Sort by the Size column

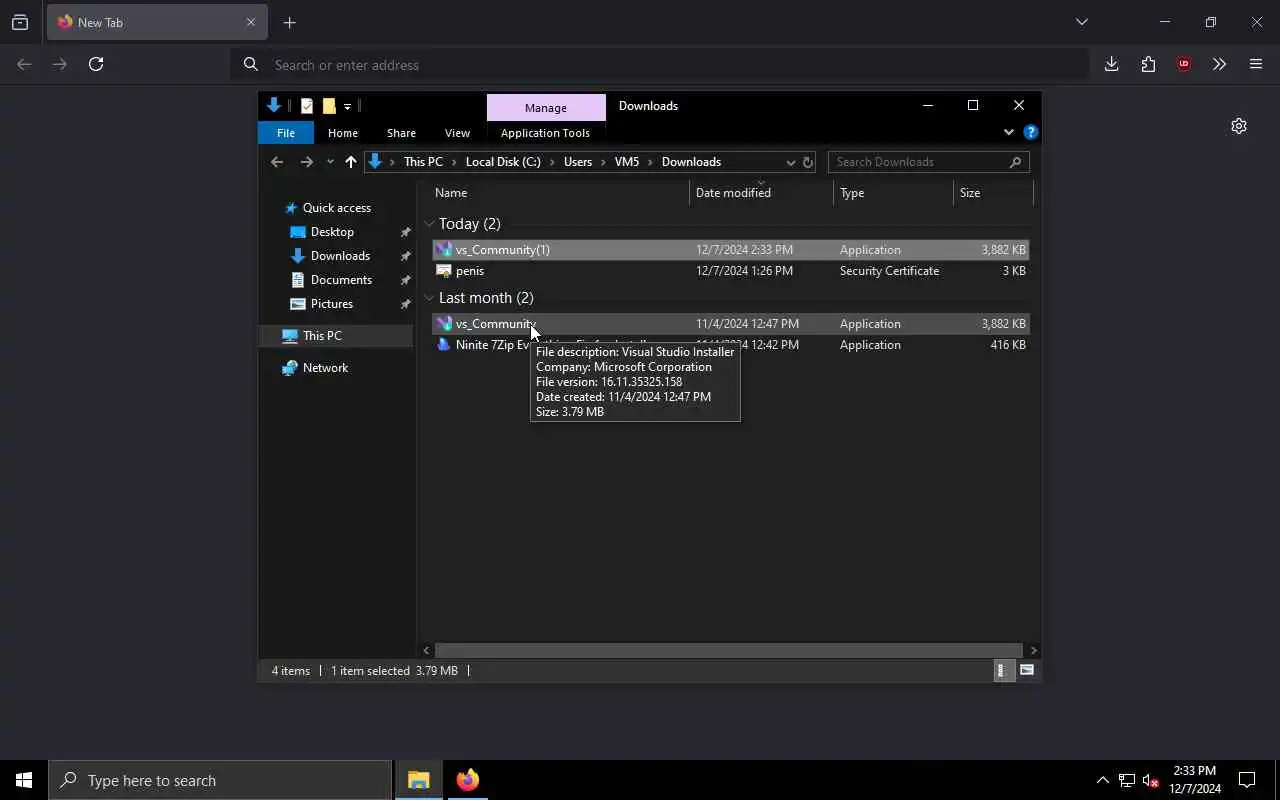993,193
